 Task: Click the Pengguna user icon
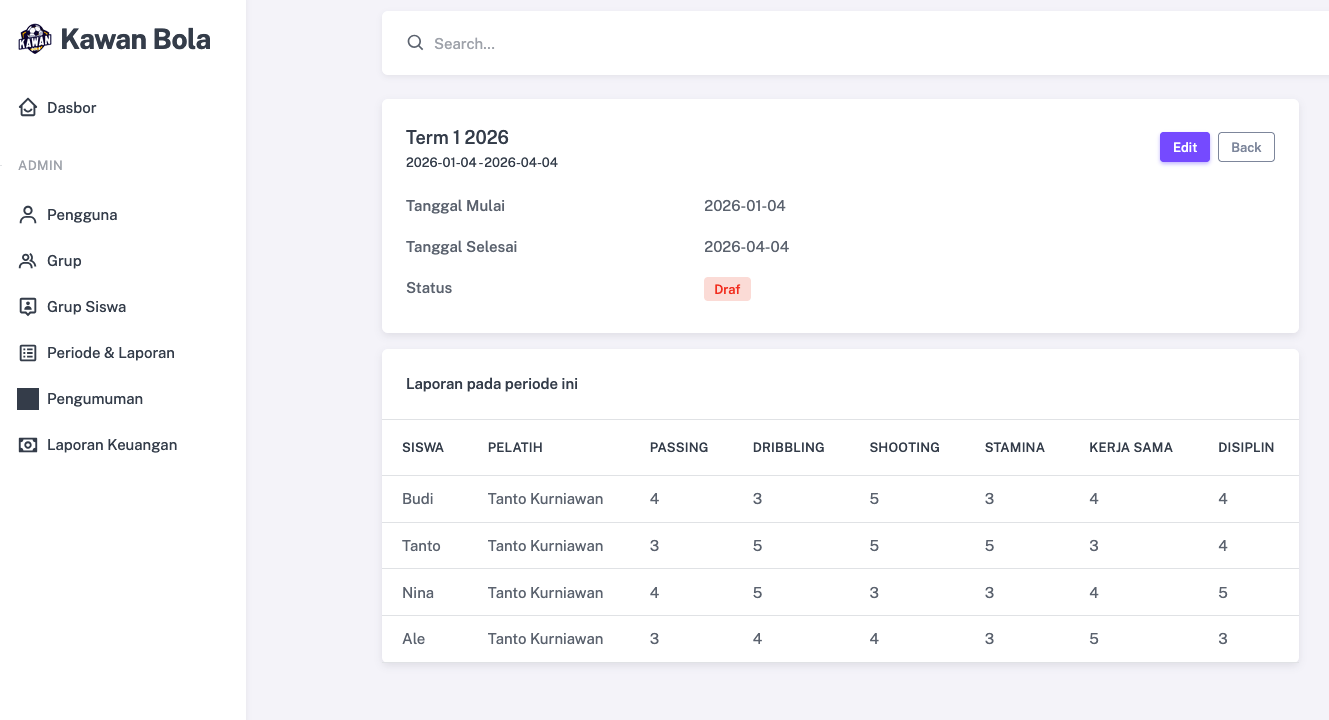click(x=28, y=215)
